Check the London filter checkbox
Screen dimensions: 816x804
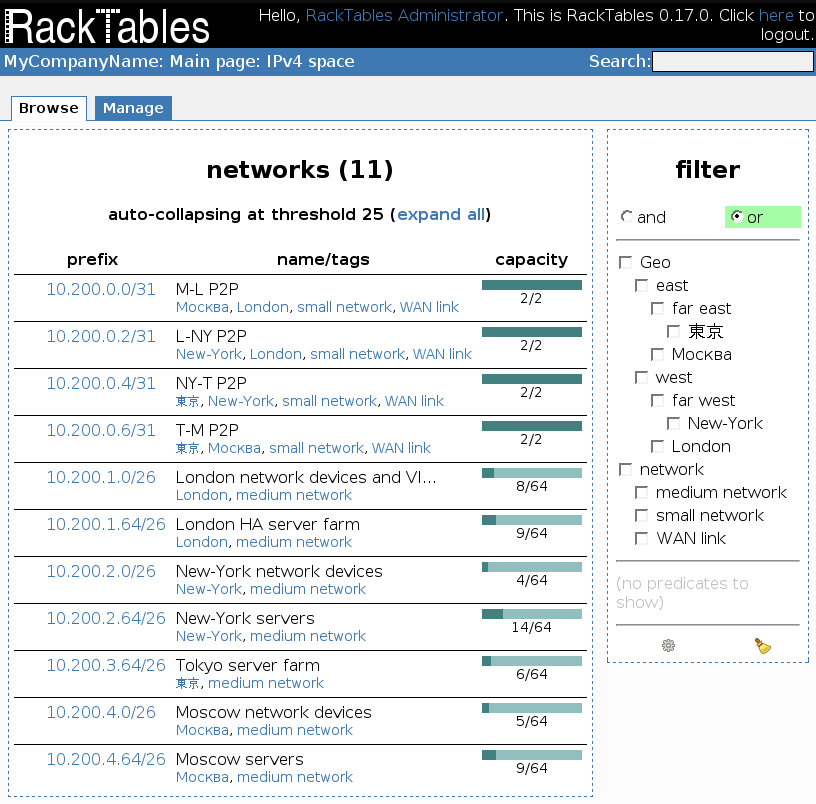(658, 446)
